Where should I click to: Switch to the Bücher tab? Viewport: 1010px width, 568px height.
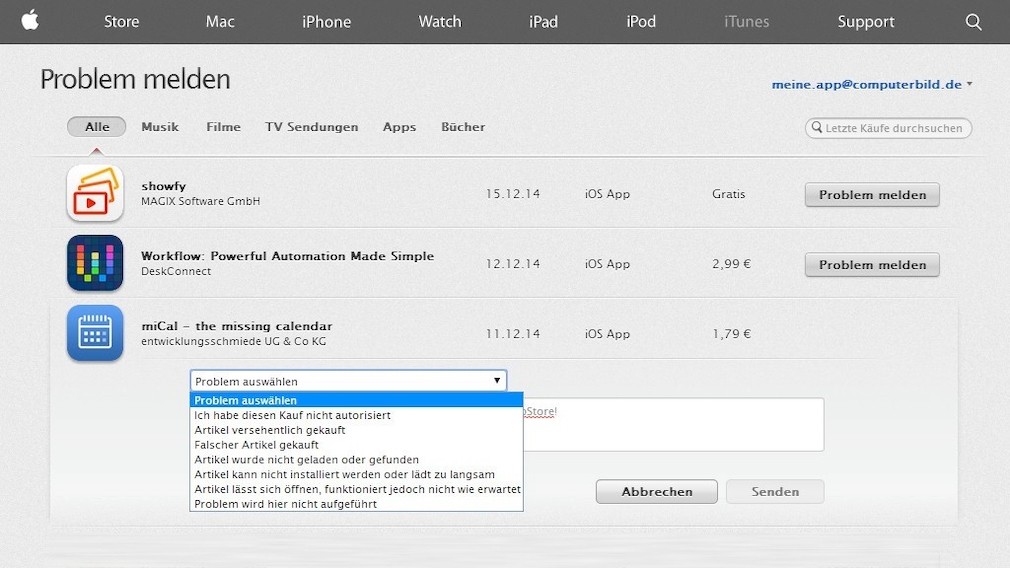pos(463,127)
